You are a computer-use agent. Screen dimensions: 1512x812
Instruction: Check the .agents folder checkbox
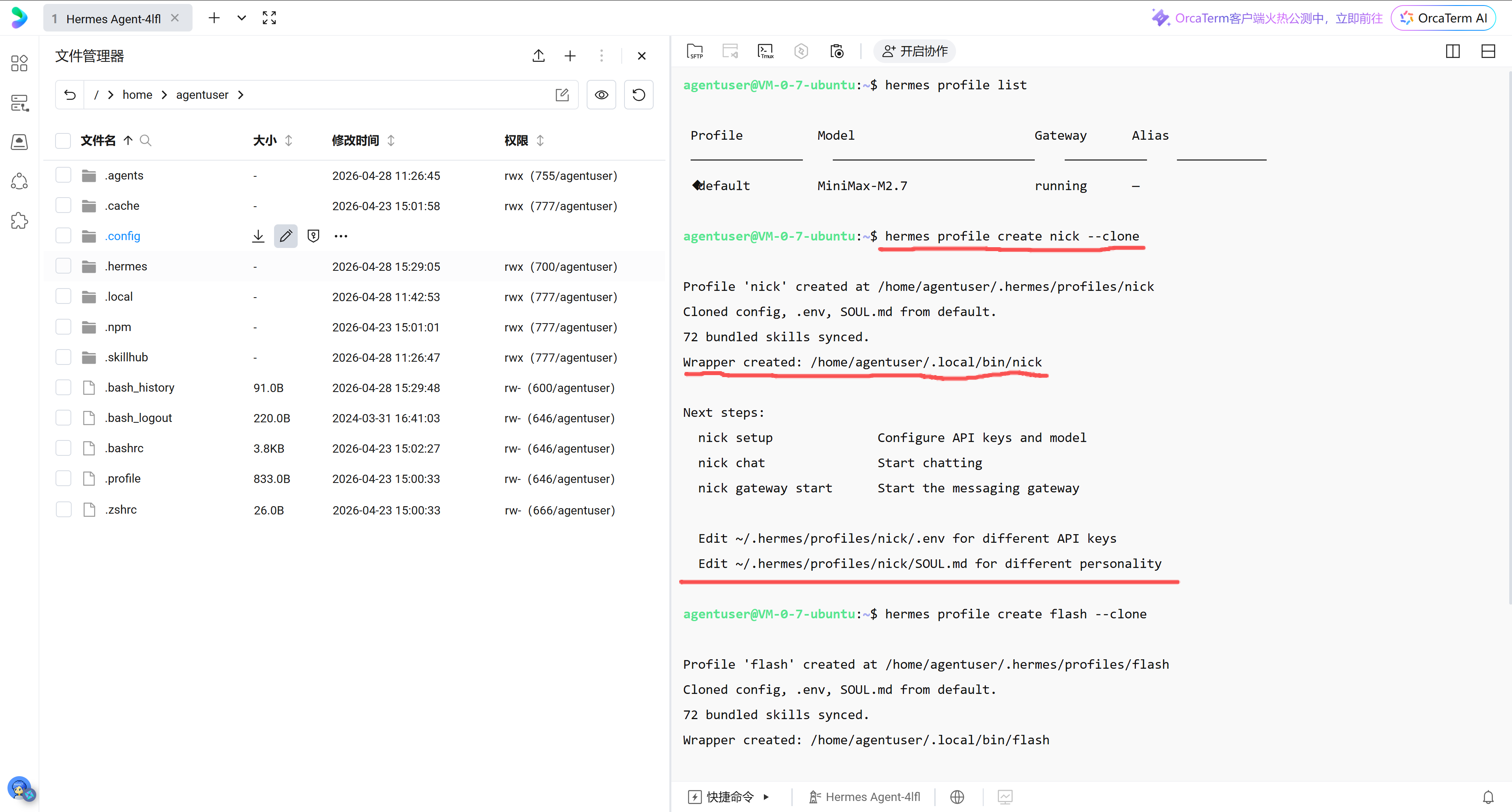coord(63,176)
